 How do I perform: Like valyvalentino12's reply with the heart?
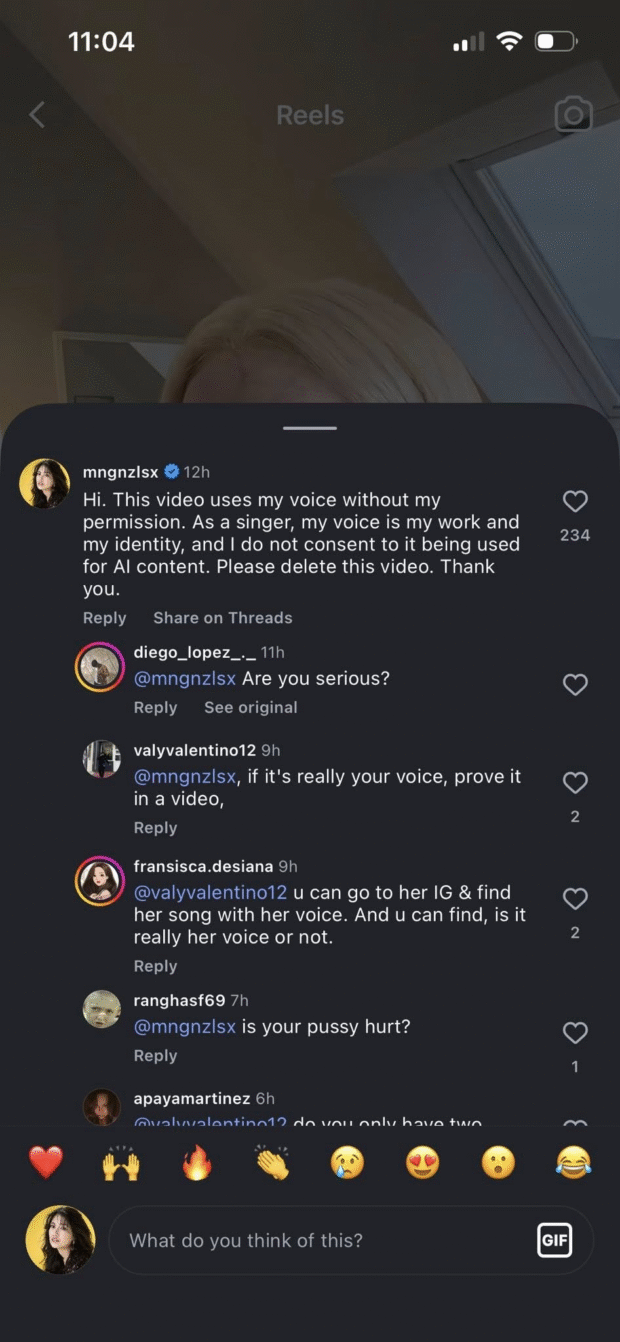click(x=575, y=783)
